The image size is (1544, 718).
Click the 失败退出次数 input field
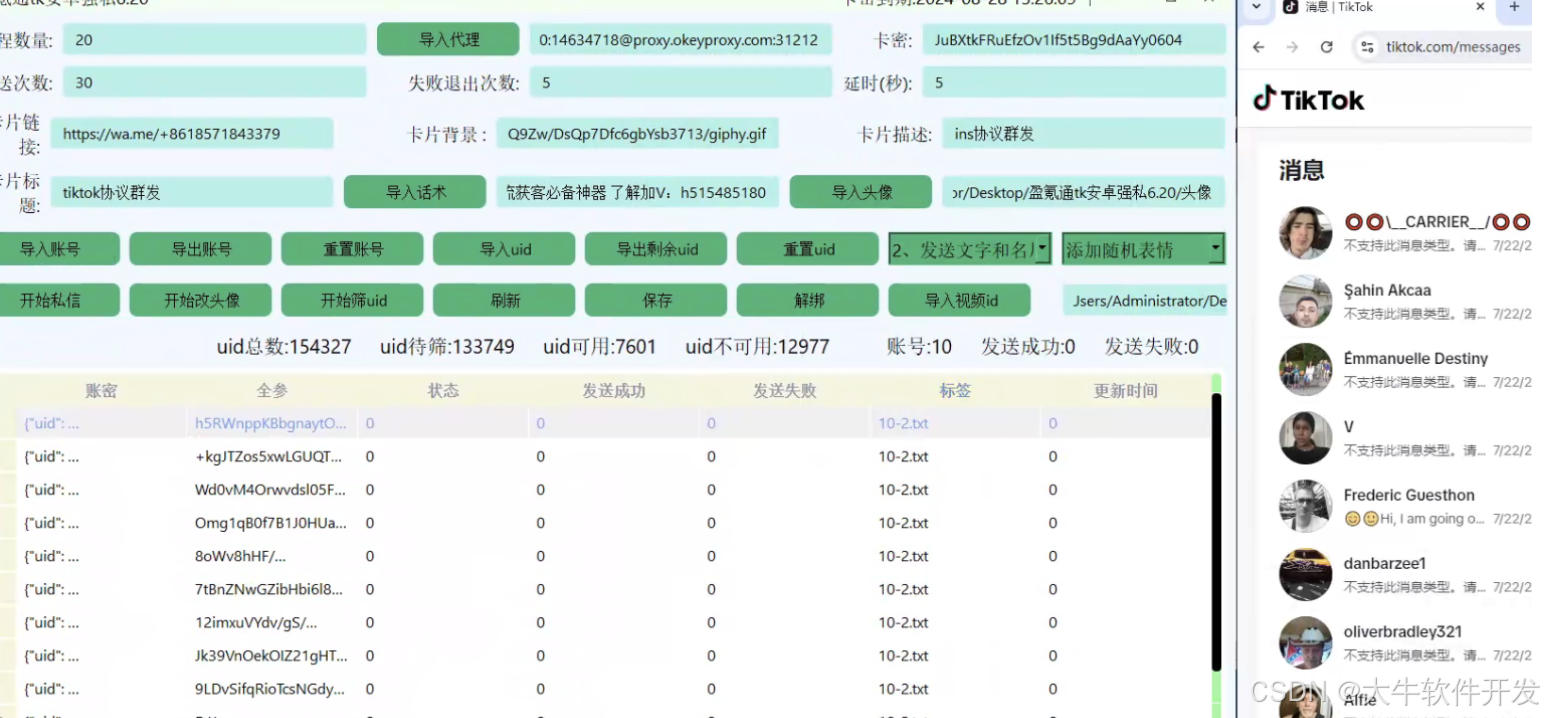(680, 82)
